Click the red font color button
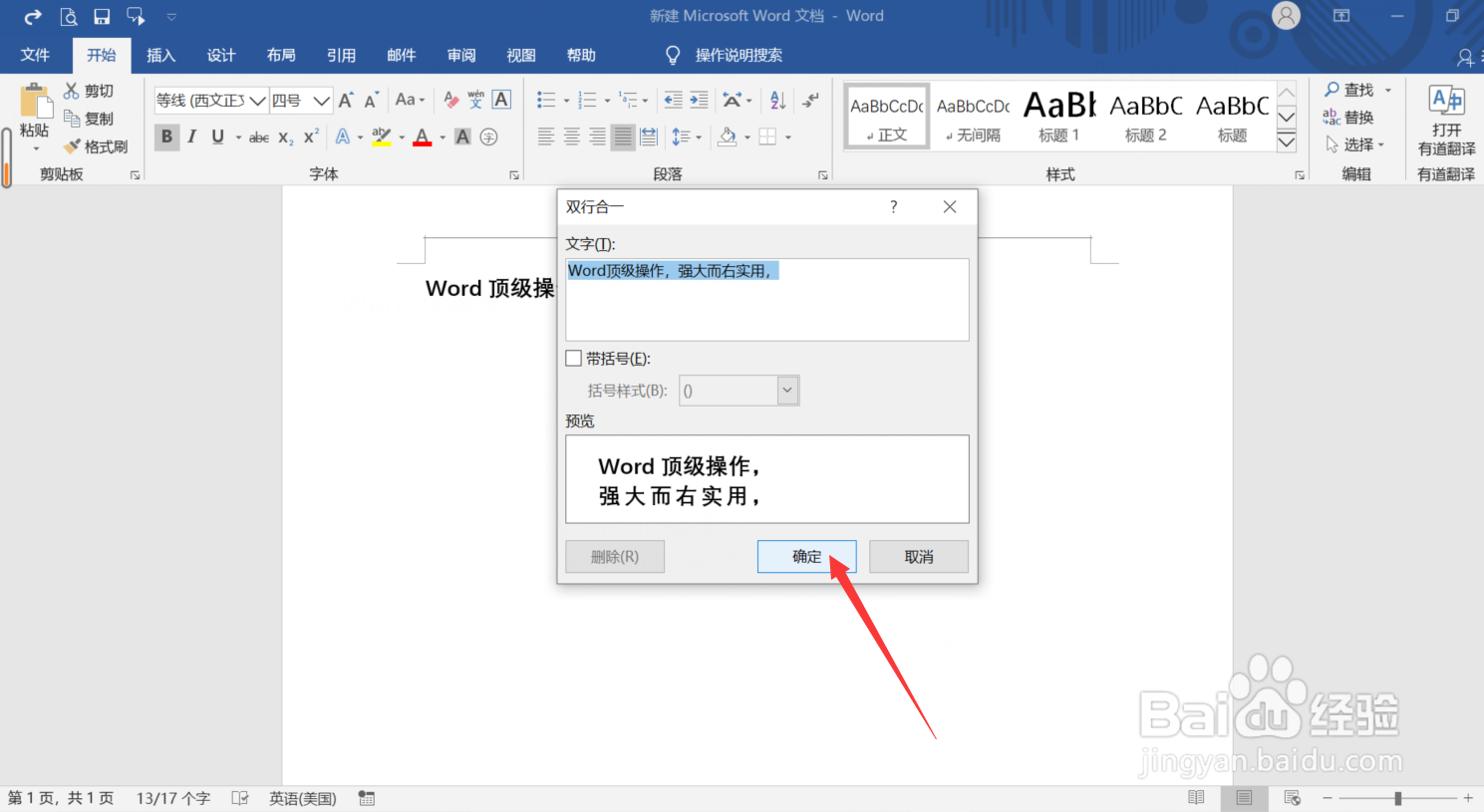The height and width of the screenshot is (812, 1484). coord(423,136)
